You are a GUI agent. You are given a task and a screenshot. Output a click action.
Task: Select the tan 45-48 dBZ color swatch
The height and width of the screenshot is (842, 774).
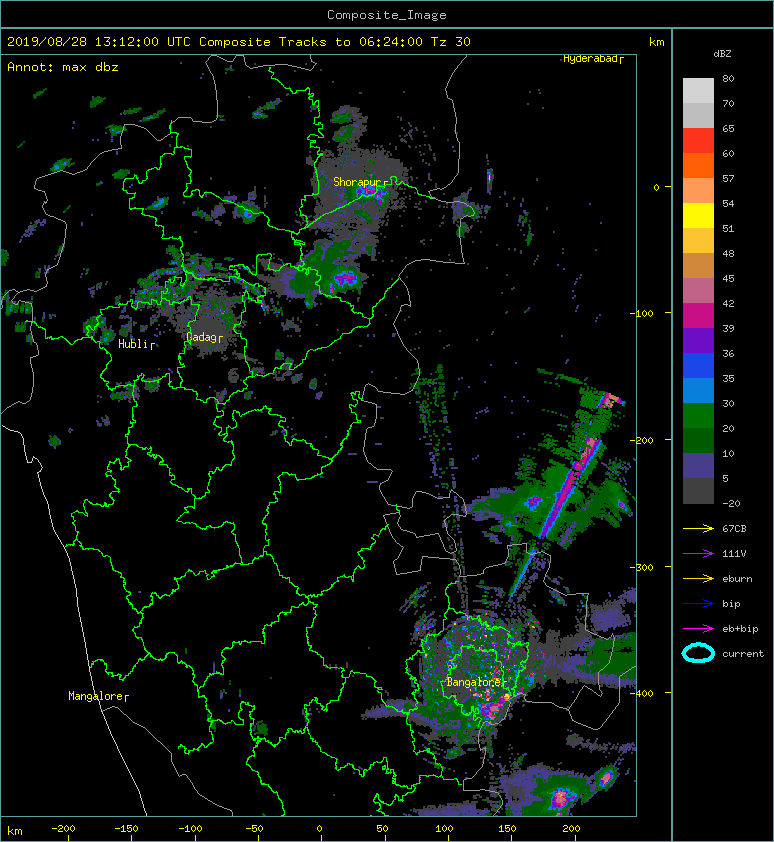coord(698,266)
